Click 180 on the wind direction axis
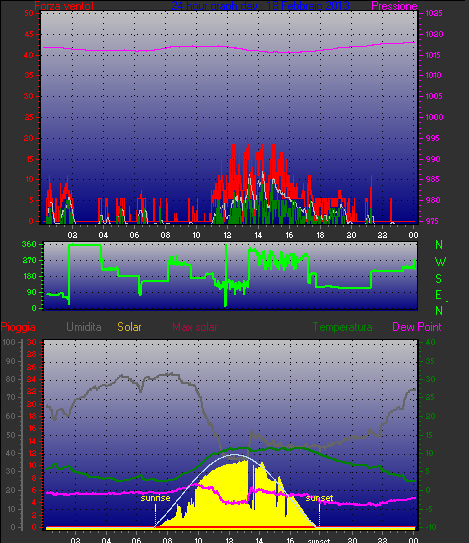The width and height of the screenshot is (469, 543). pyautogui.click(x=29, y=276)
